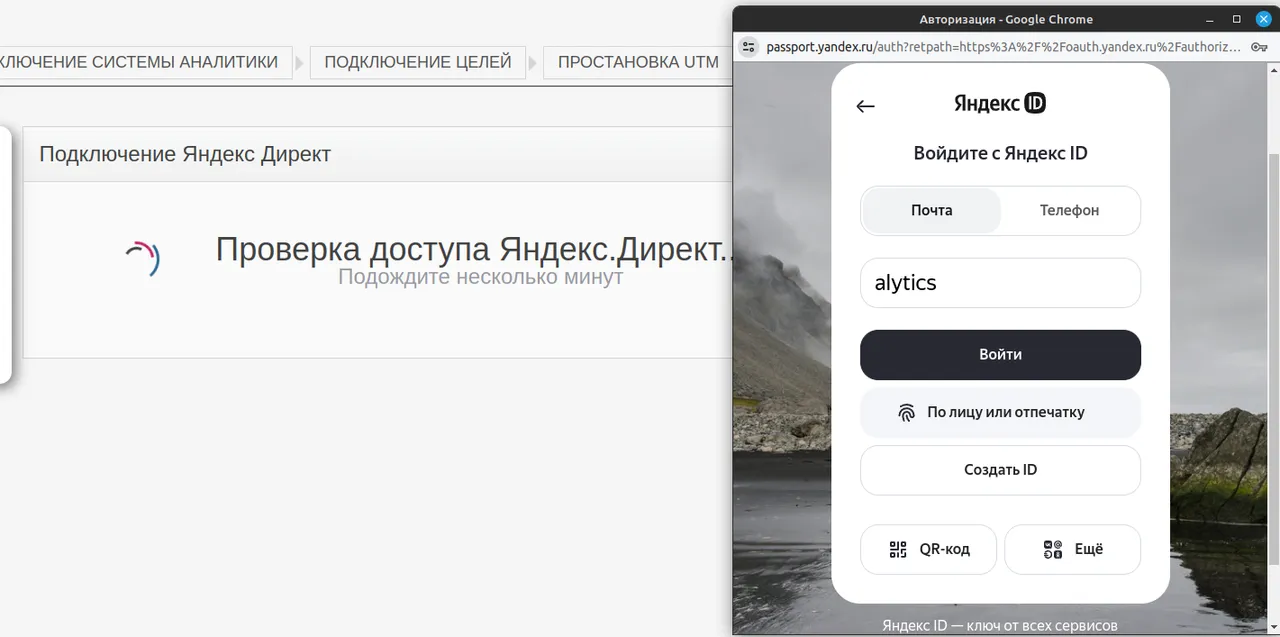Click the Ещё apps icon
Screen dimensions: 1280x637
click(x=1052, y=549)
